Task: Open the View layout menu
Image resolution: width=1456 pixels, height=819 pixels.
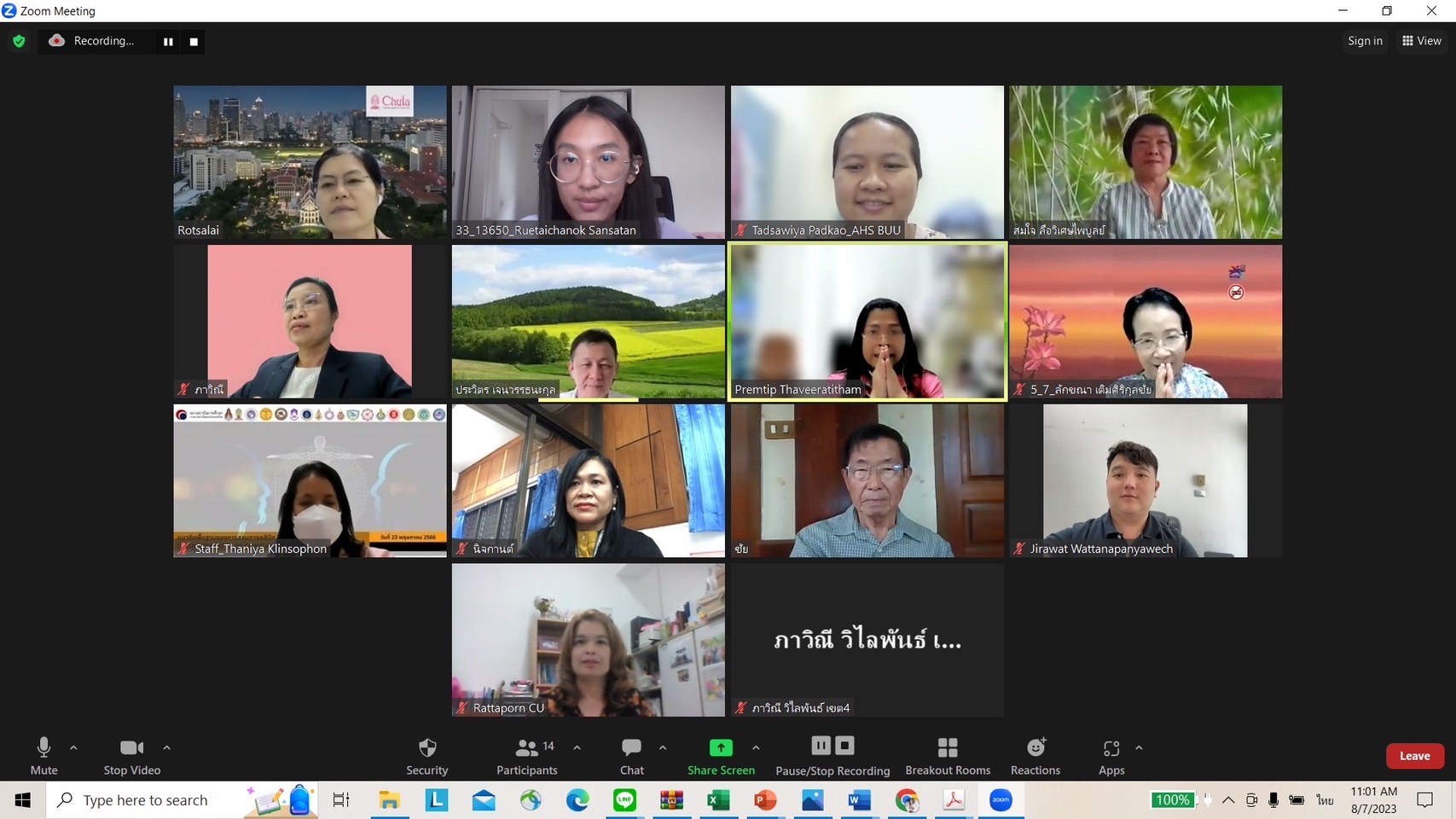Action: [x=1421, y=41]
